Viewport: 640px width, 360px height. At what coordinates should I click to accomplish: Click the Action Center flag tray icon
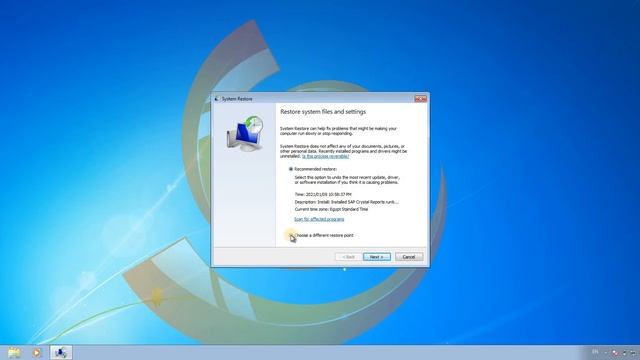coord(615,353)
